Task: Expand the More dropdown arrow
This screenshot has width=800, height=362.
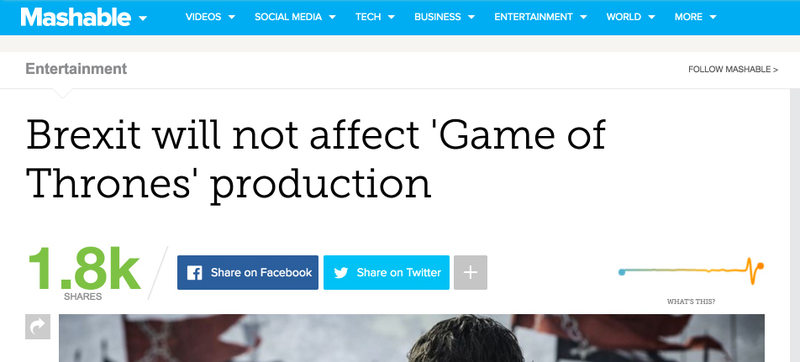Action: coord(713,17)
